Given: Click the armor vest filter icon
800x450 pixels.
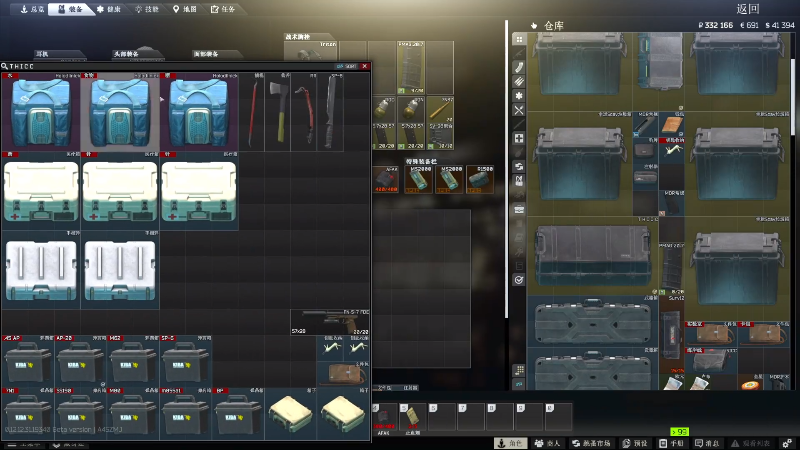Looking at the screenshot, I should tap(519, 181).
